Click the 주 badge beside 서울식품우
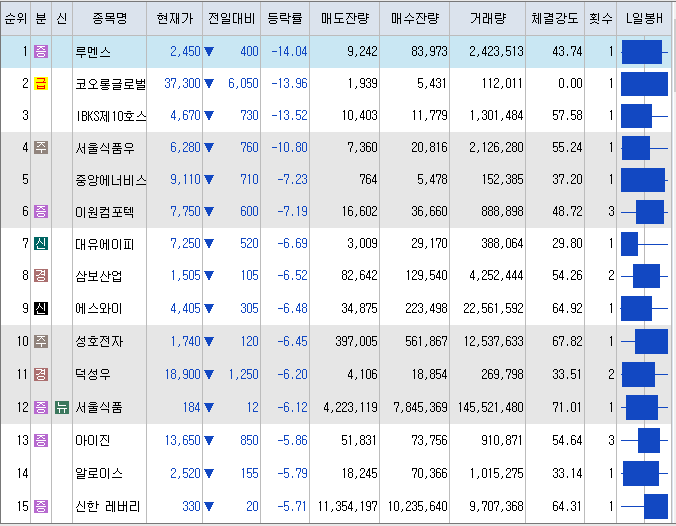 pos(41,147)
